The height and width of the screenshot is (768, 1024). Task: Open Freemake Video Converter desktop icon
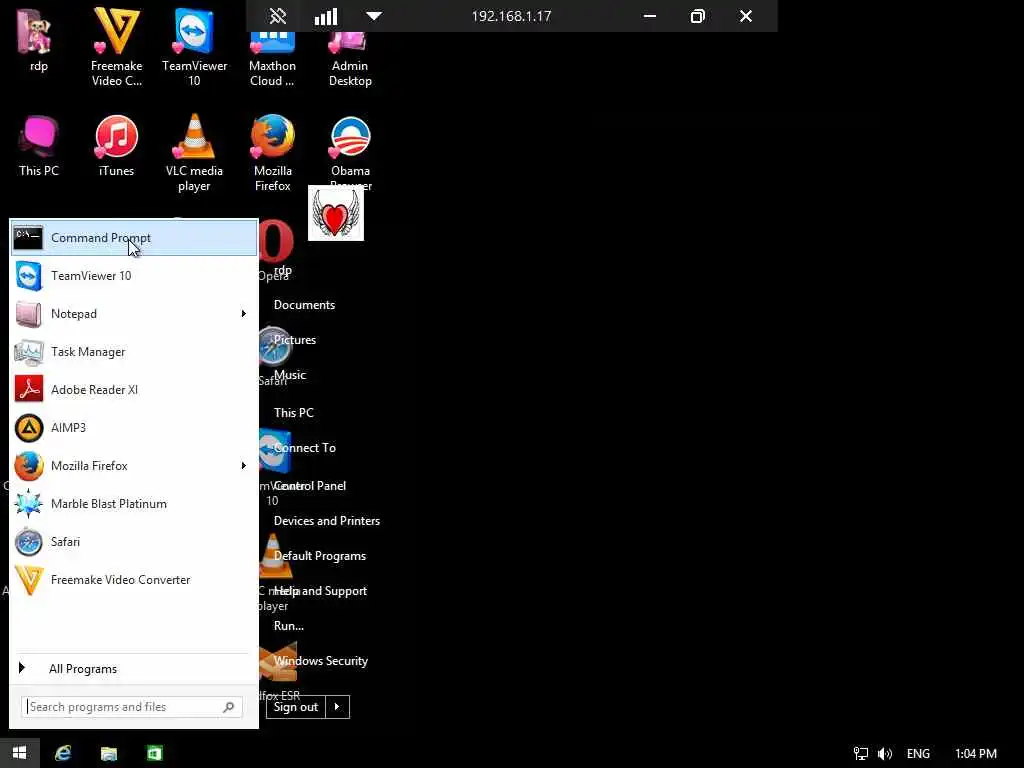(x=116, y=47)
